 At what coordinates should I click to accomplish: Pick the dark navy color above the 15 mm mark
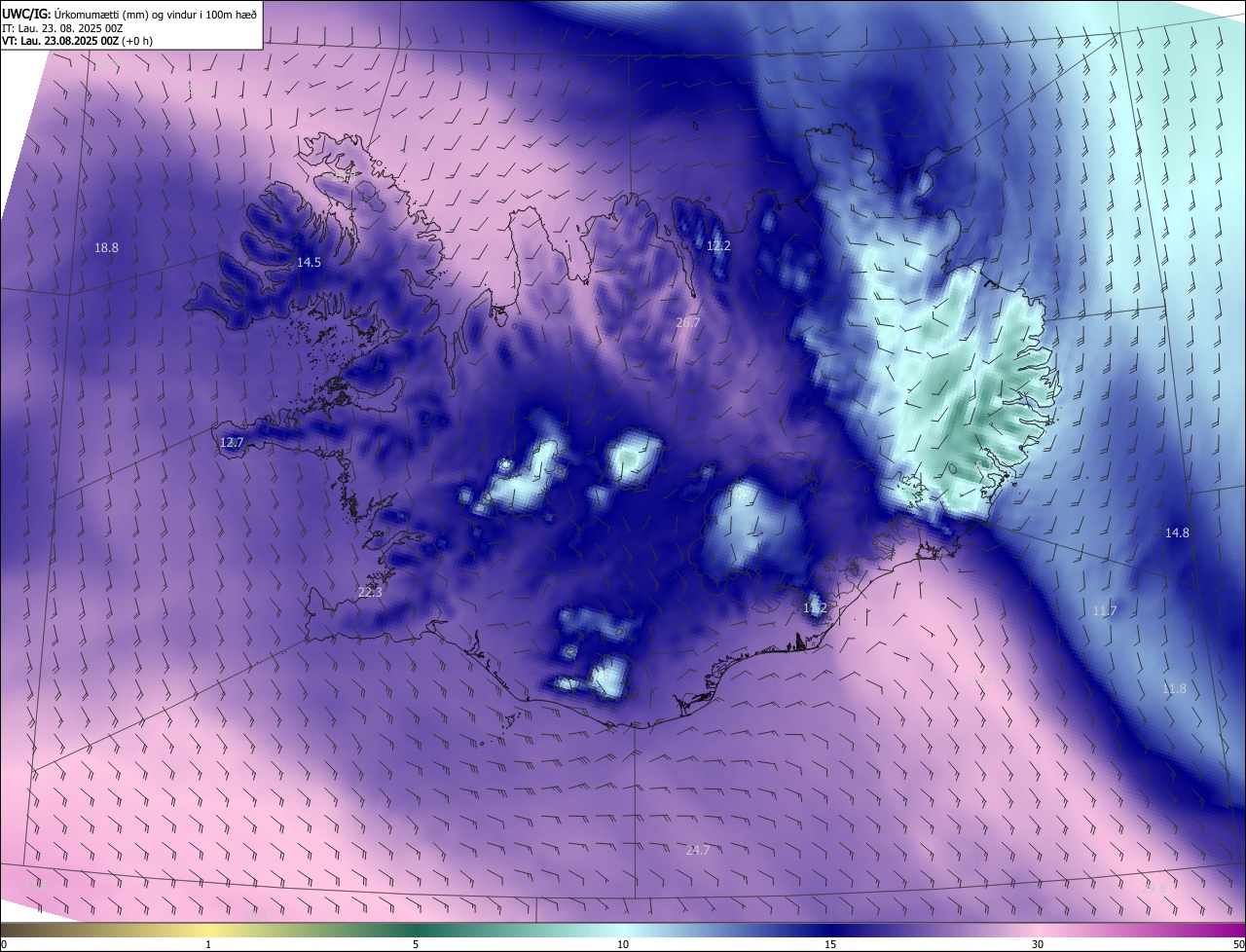(830, 930)
